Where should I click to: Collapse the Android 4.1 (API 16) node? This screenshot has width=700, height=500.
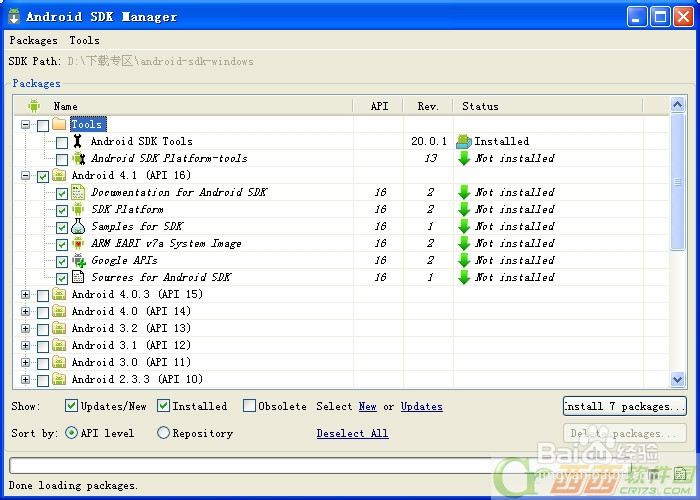click(x=25, y=175)
